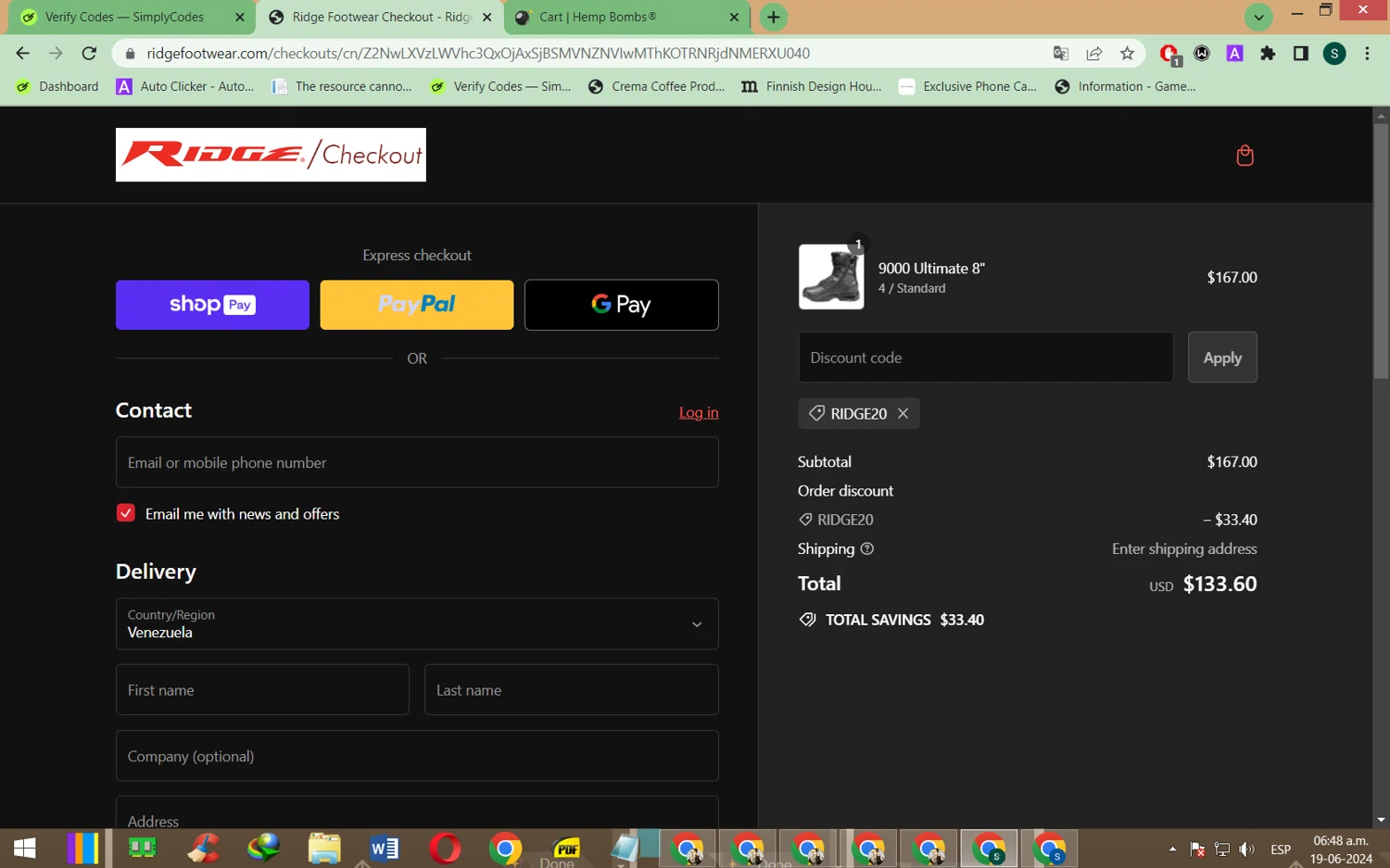Open The resource canno... bookmark
This screenshot has height=868, width=1390.
pos(342,86)
